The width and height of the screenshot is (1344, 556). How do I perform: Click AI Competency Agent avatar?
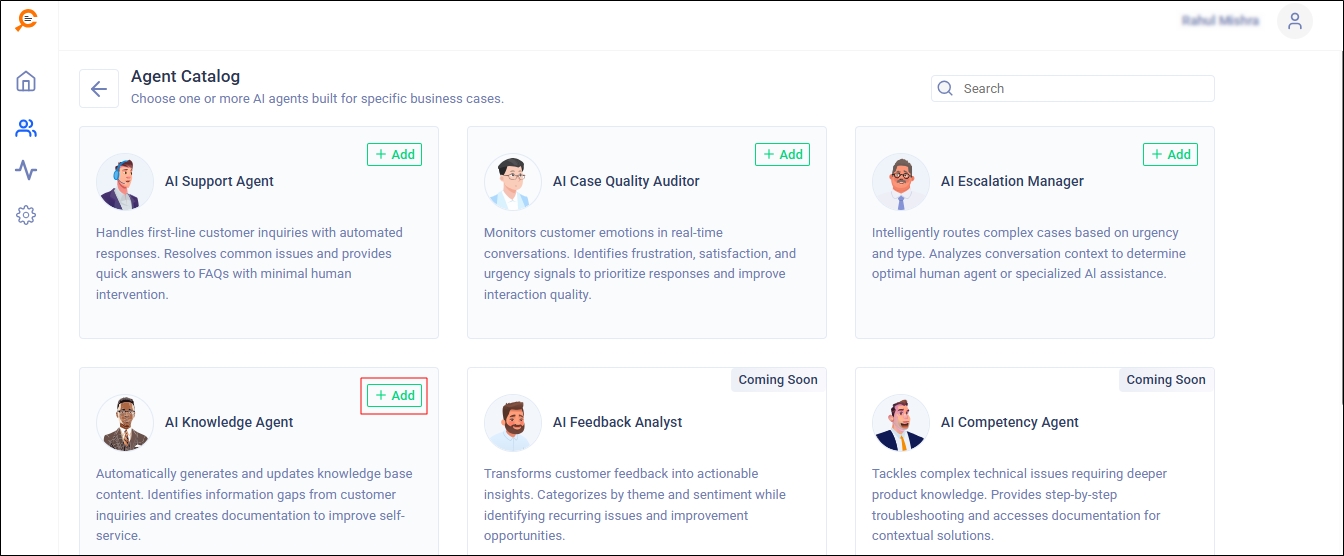pyautogui.click(x=901, y=423)
